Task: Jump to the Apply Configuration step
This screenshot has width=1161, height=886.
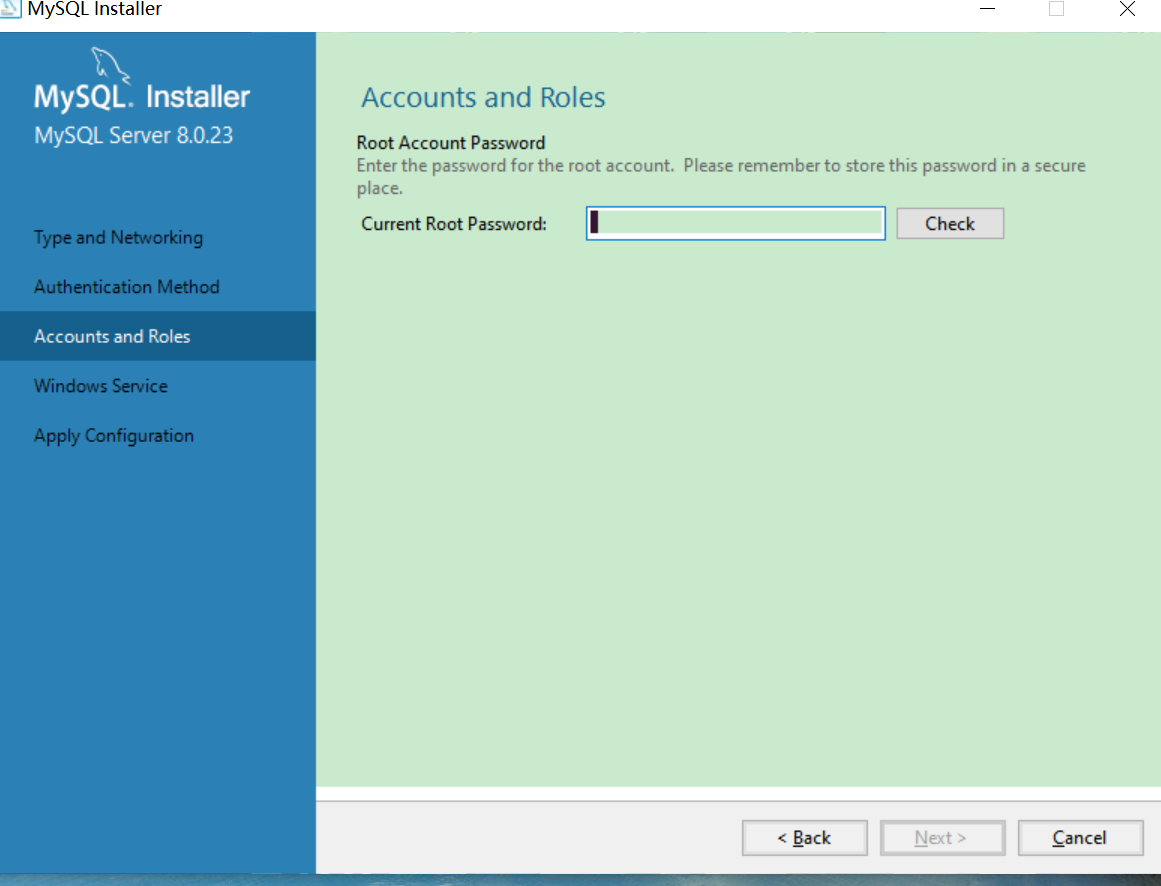Action: click(x=114, y=436)
